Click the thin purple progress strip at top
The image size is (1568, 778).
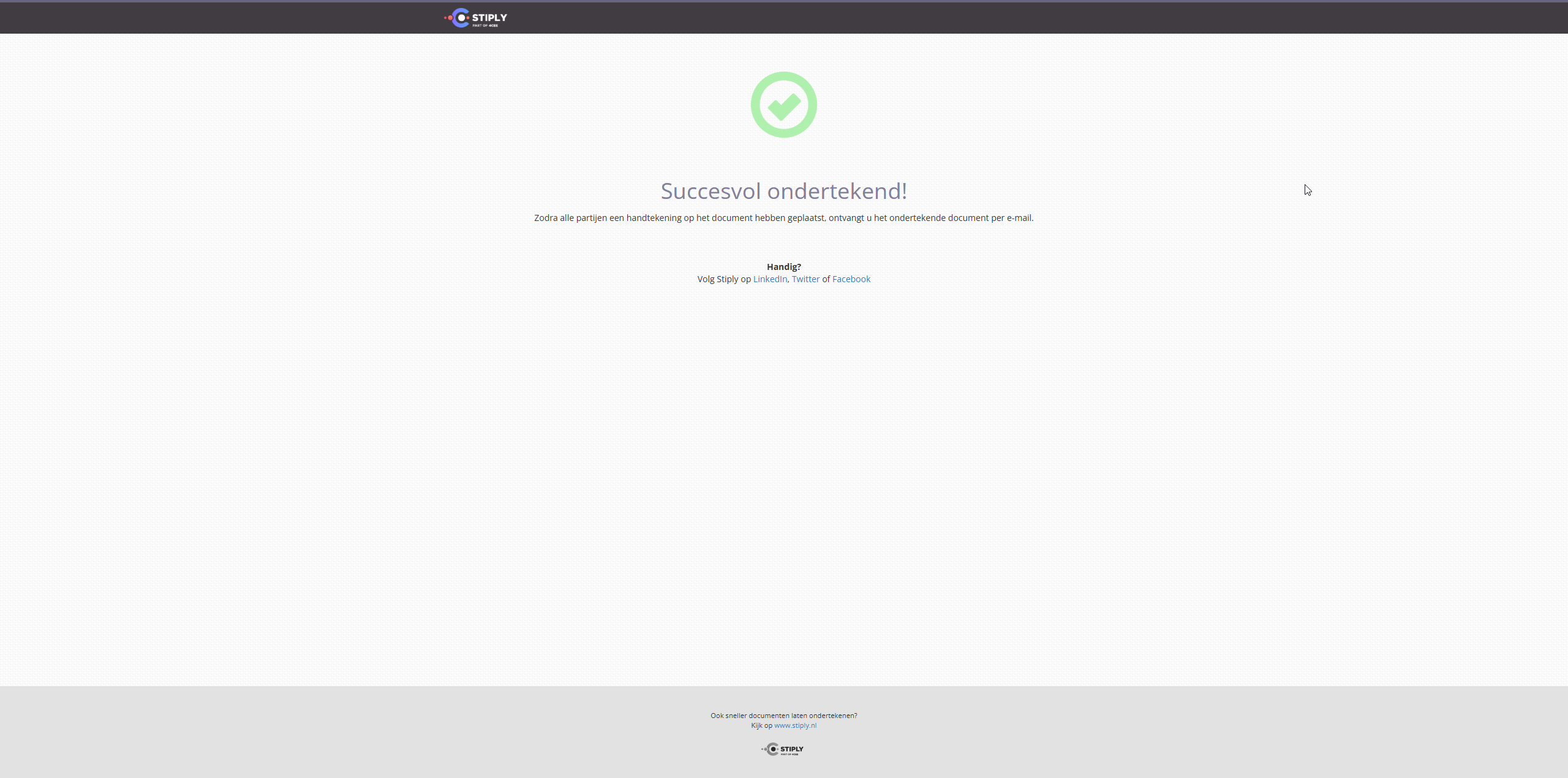coord(784,1)
